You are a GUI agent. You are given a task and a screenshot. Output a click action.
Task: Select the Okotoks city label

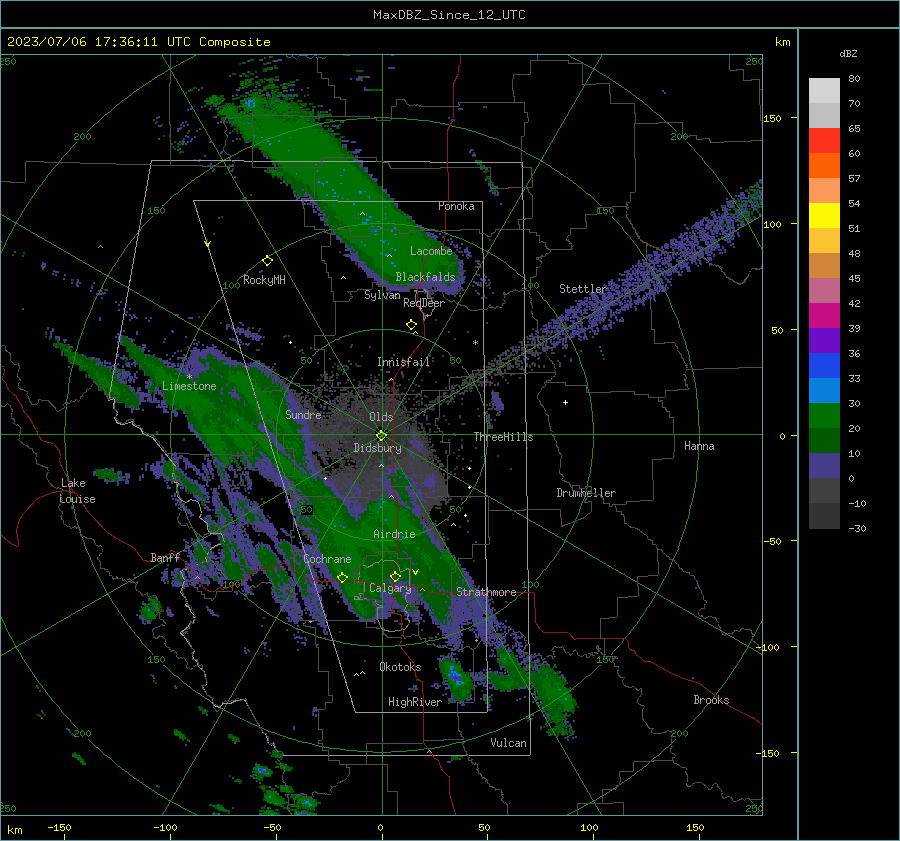[x=400, y=667]
